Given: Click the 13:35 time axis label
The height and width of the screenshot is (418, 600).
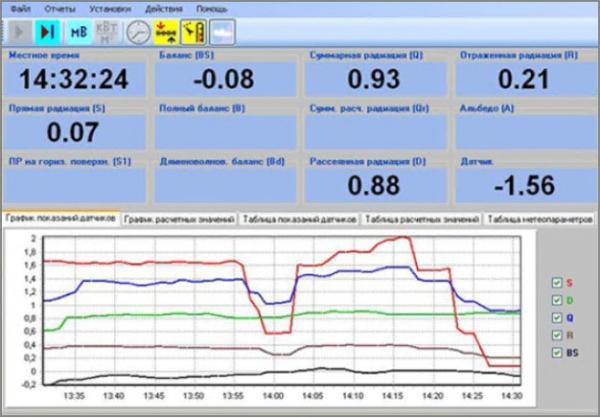Looking at the screenshot, I should point(75,395).
